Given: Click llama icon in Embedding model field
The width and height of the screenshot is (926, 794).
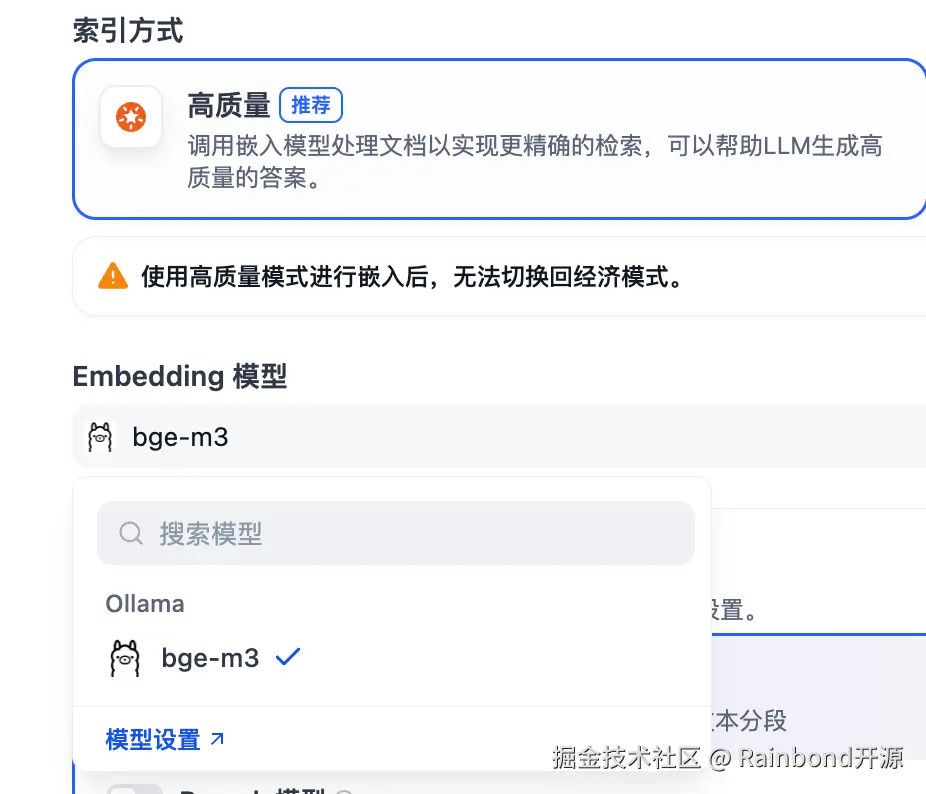Looking at the screenshot, I should (100, 437).
